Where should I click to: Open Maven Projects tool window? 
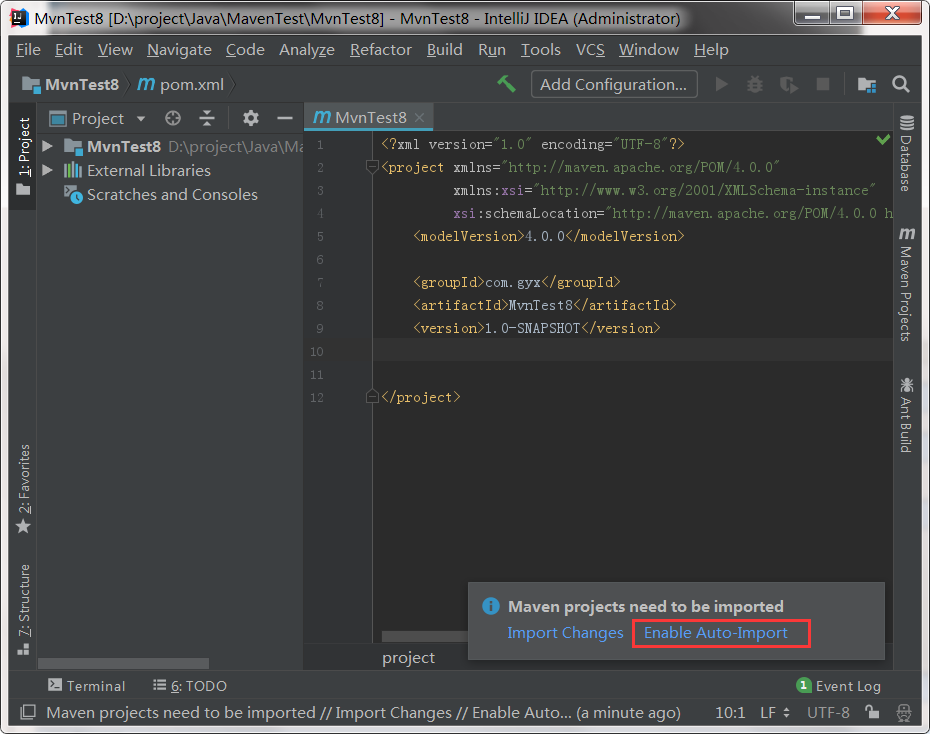906,284
